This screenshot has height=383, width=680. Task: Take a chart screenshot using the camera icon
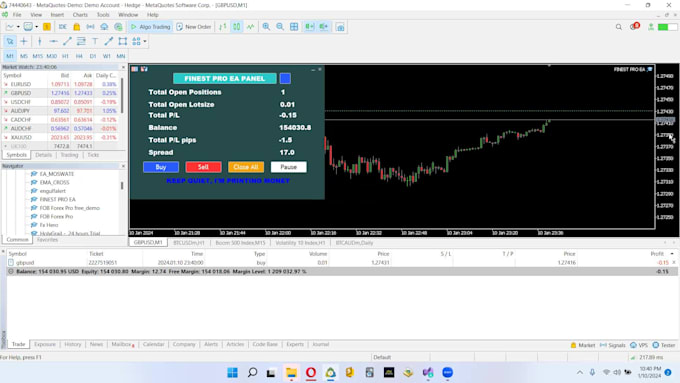pyautogui.click(x=340, y=27)
